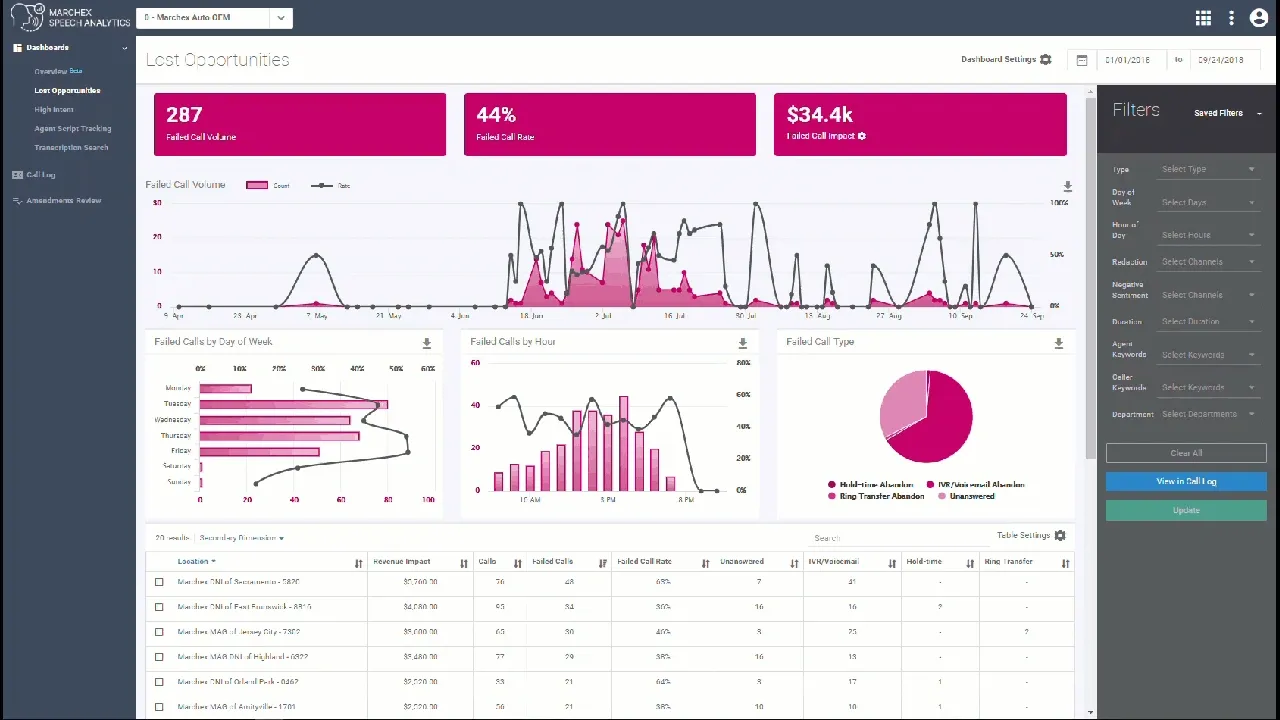Image resolution: width=1280 pixels, height=720 pixels.
Task: Check the Highland row checkbox
Action: coord(159,657)
